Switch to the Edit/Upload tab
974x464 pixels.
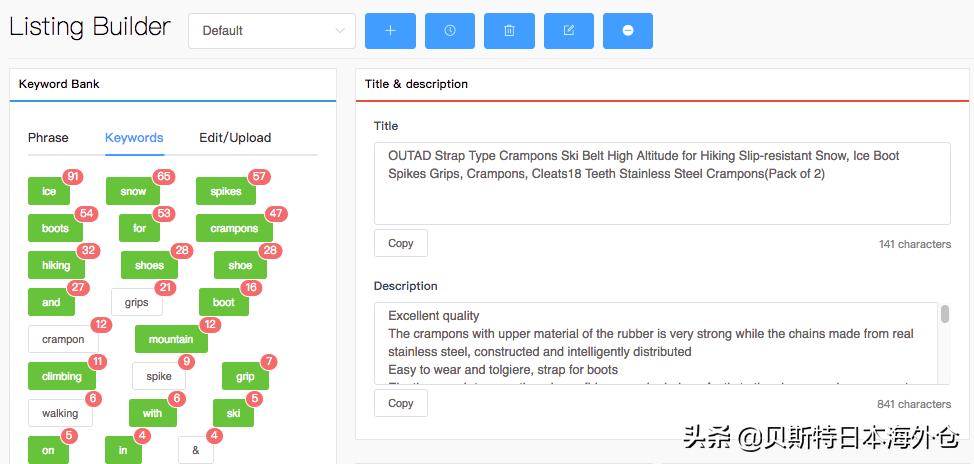pyautogui.click(x=235, y=138)
